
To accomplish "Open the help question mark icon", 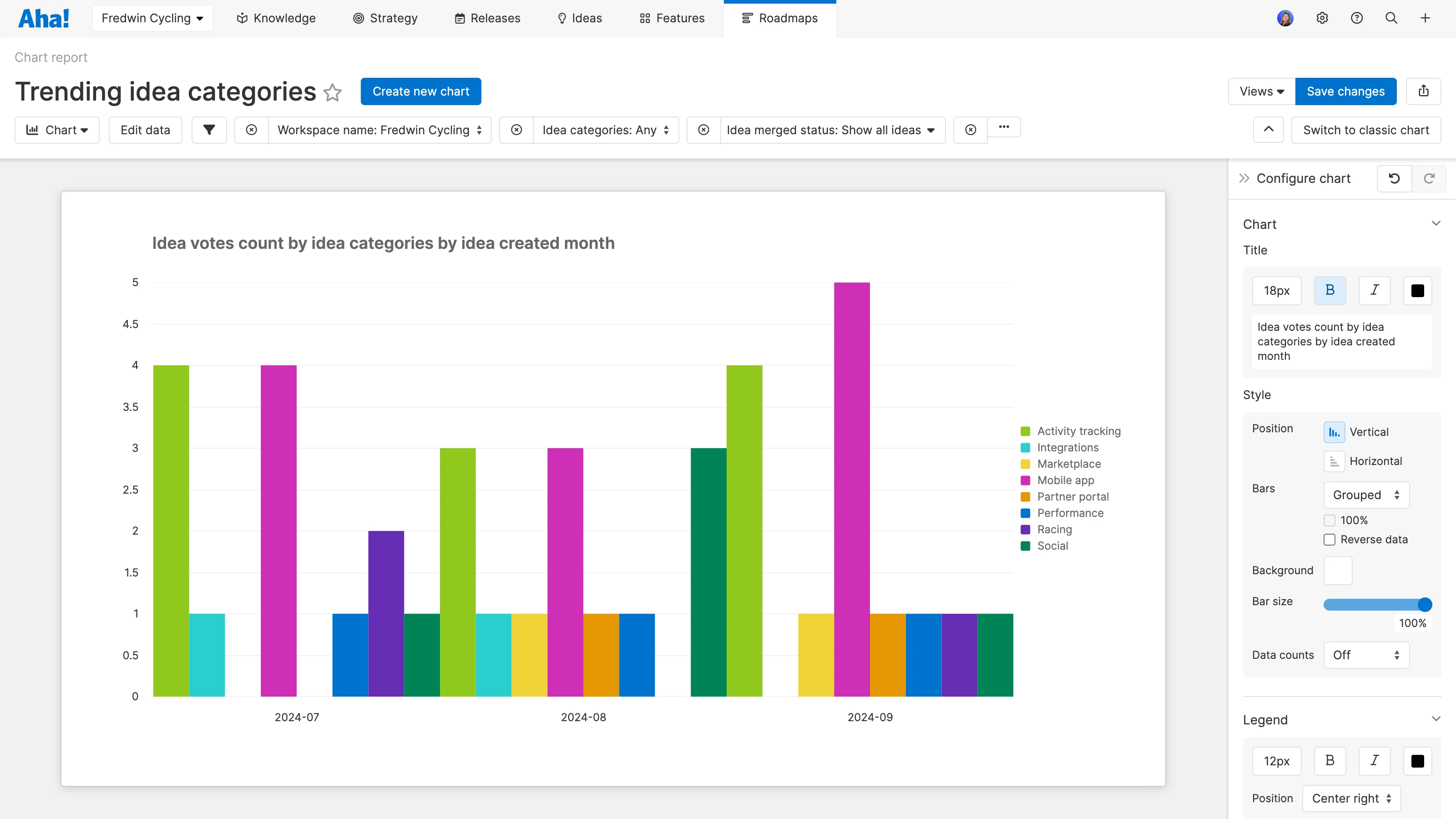I will 1357,18.
